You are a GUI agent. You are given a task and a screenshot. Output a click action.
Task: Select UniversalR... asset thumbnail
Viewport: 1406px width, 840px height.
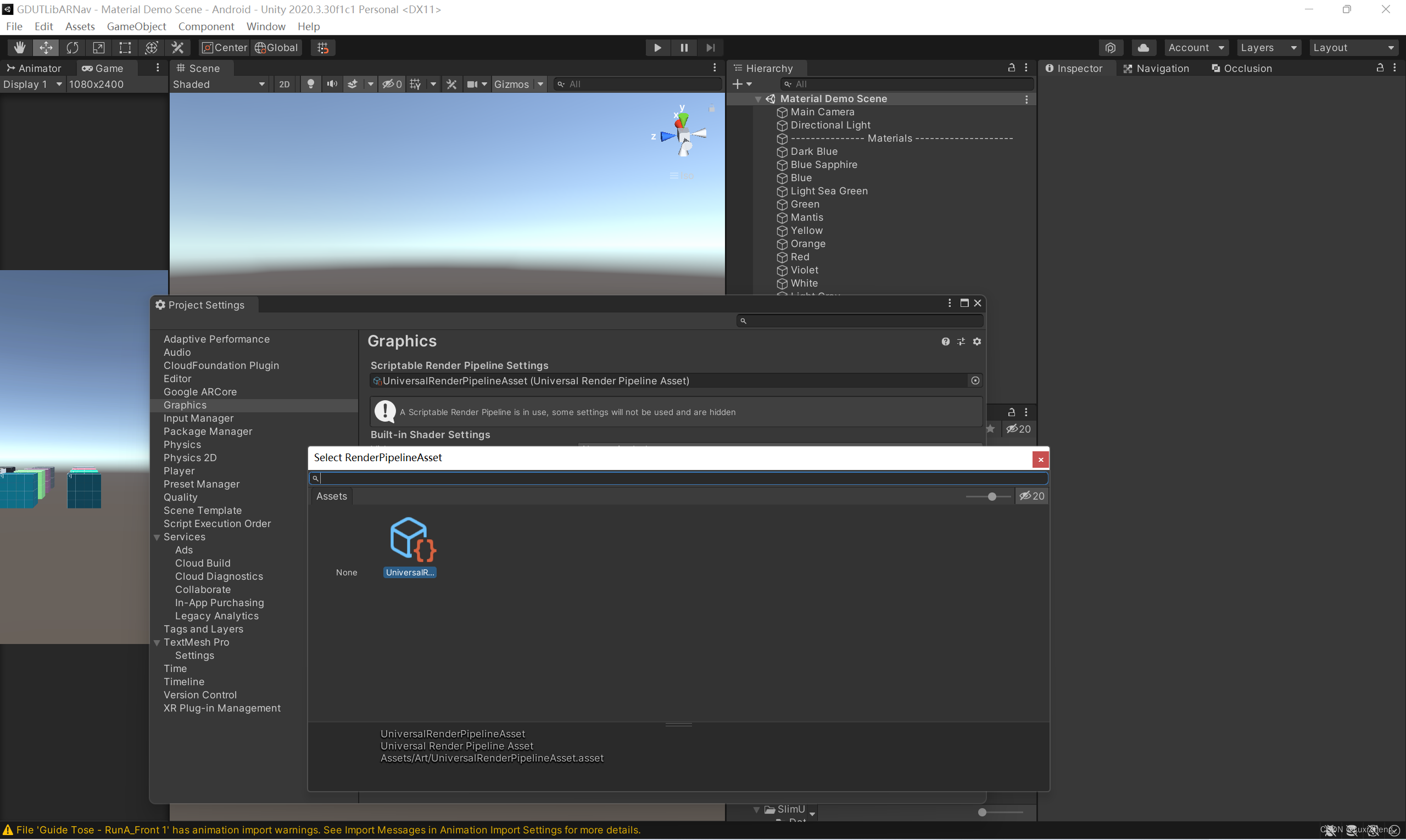click(410, 546)
